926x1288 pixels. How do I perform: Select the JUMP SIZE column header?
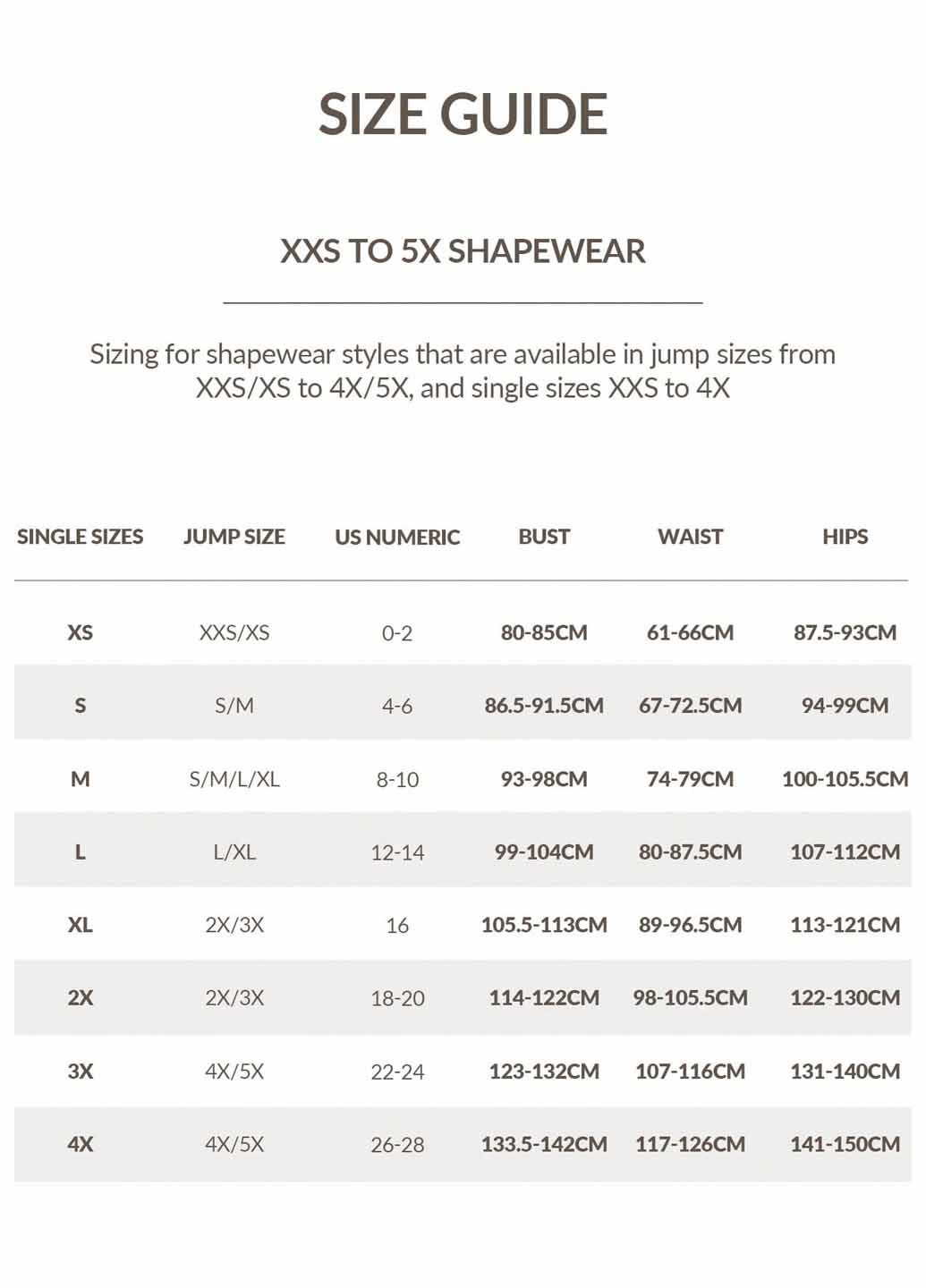pyautogui.click(x=234, y=537)
